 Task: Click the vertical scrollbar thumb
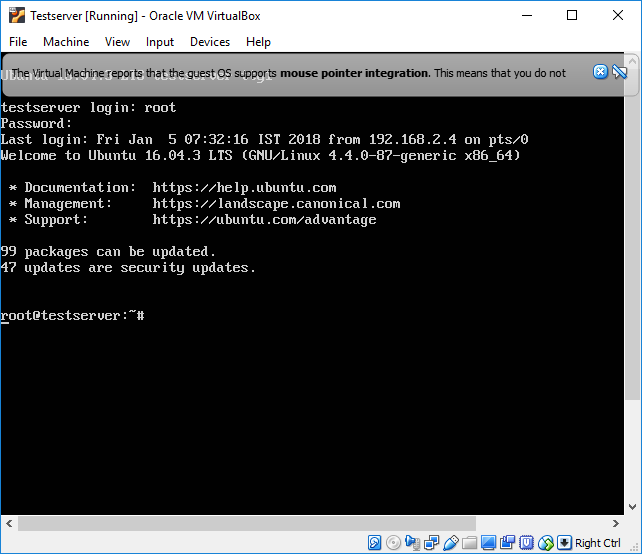(x=633, y=235)
